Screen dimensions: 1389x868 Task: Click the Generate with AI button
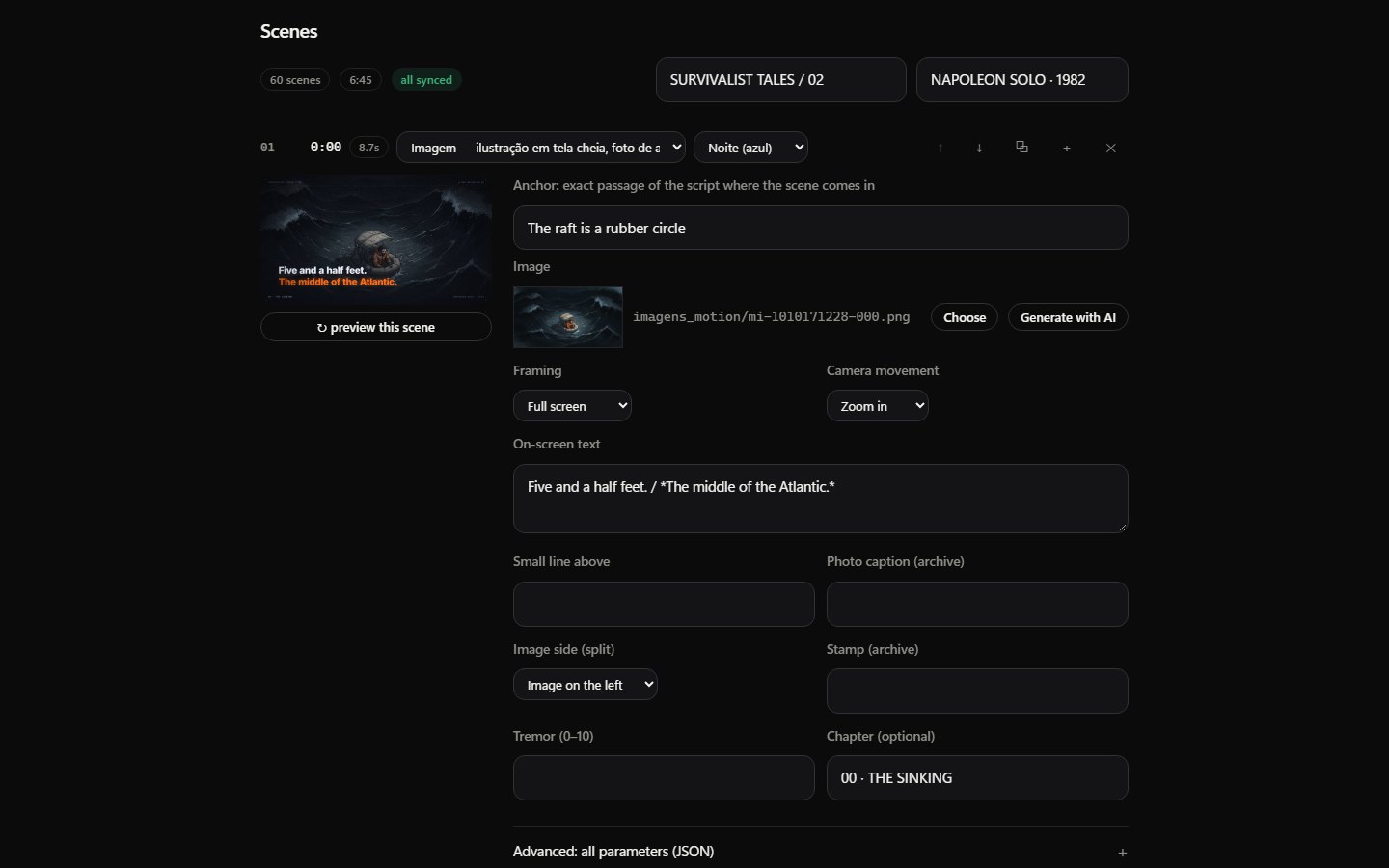point(1068,317)
